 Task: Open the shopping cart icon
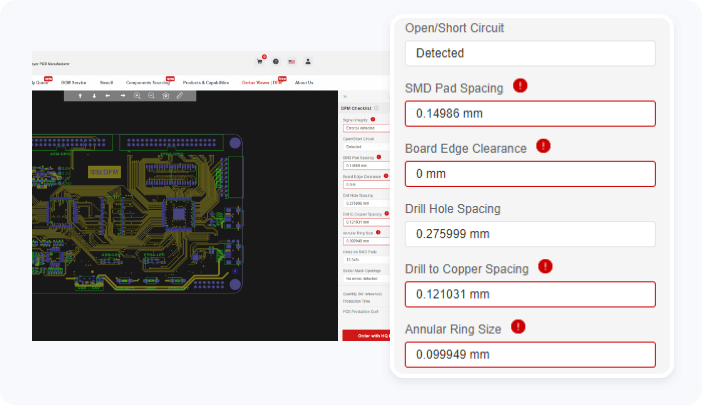point(260,61)
